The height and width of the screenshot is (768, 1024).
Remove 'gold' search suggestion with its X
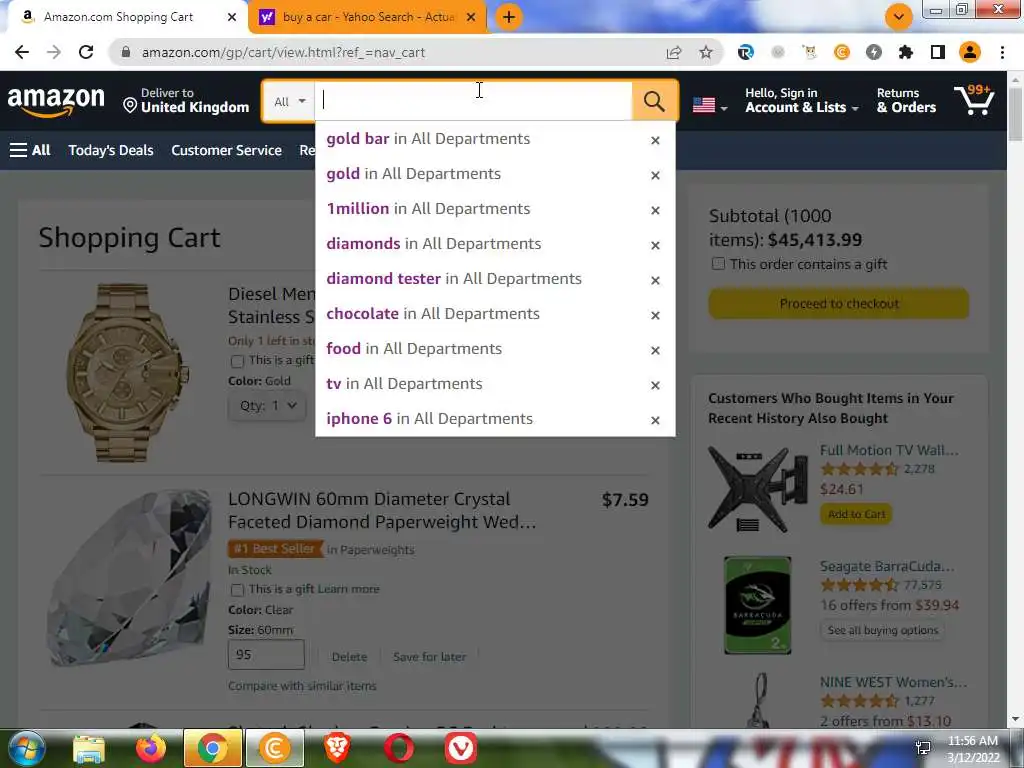coord(655,175)
